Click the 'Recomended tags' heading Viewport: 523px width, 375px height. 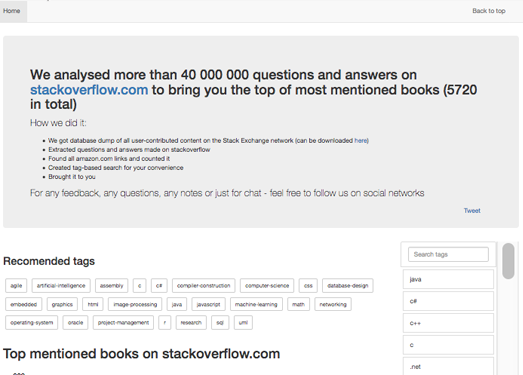coord(49,261)
